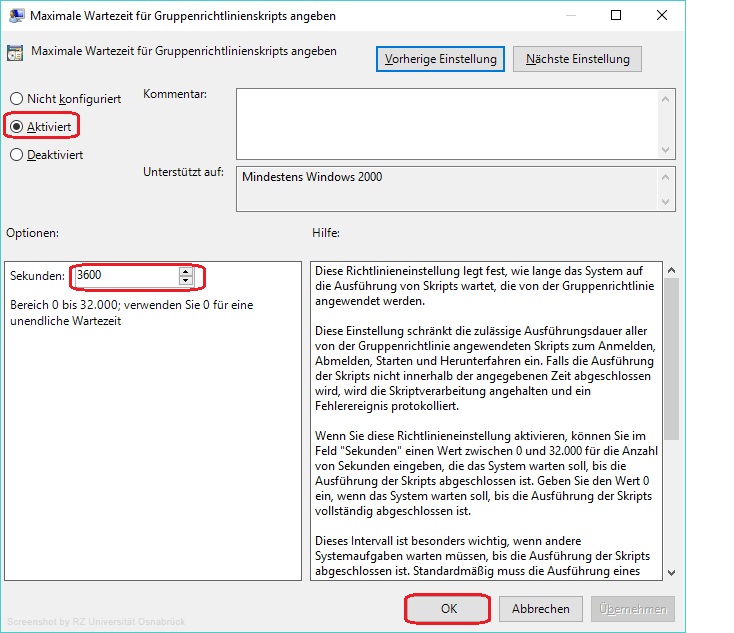This screenshot has height=633, width=734.
Task: Click the Kommentar box scroll-up arrow
Action: tap(667, 98)
